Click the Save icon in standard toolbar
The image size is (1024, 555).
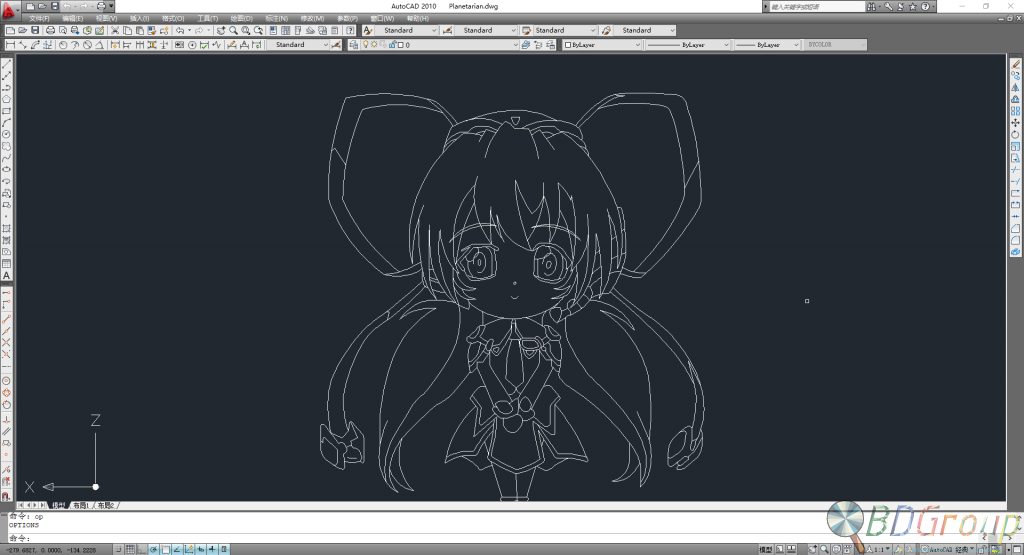(35, 30)
